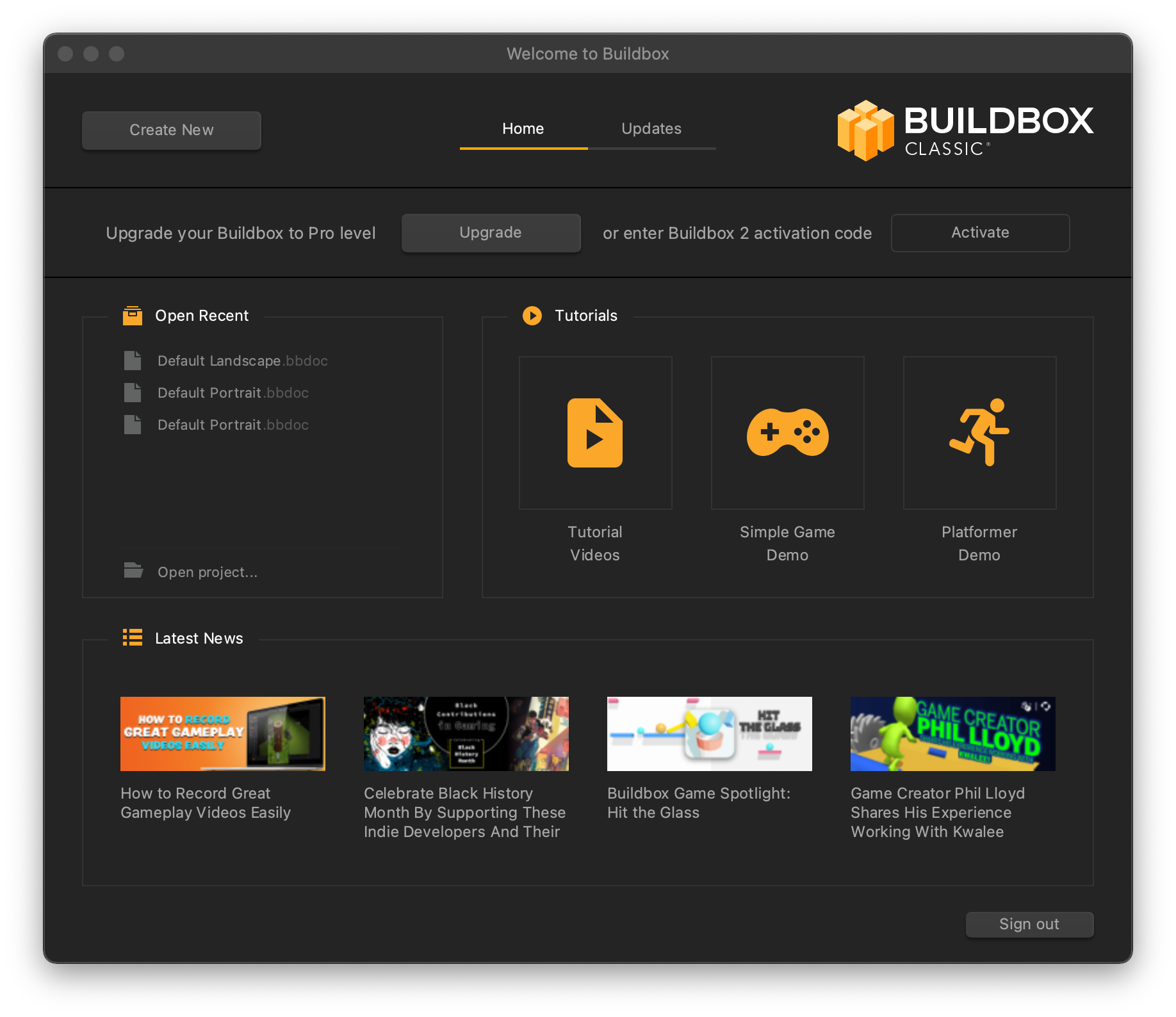
Task: Launch Simple Game Demo gamepad icon
Action: [787, 433]
